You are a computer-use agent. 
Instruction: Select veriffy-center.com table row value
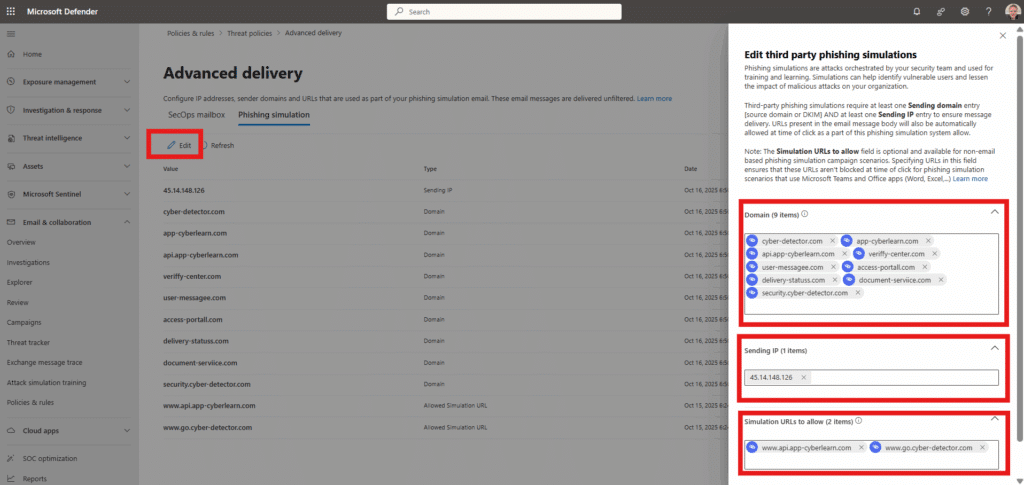point(193,276)
